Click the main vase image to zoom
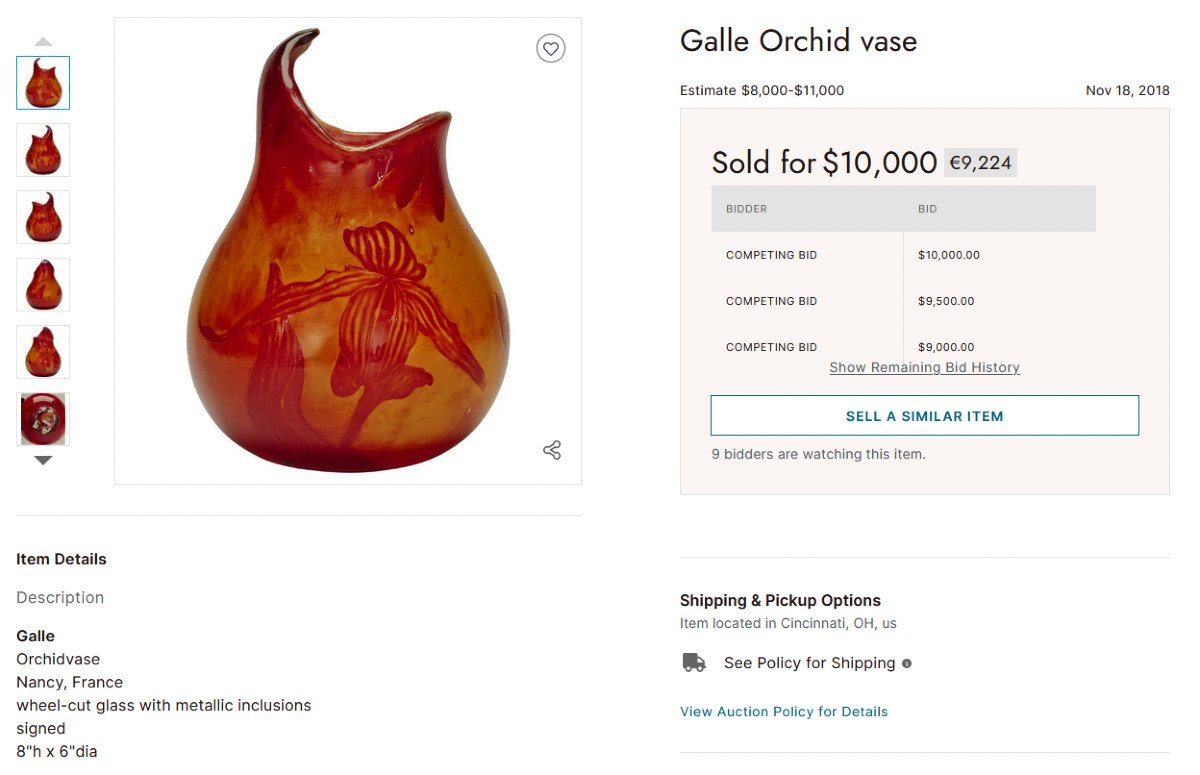Image resolution: width=1200 pixels, height=775 pixels. 348,250
